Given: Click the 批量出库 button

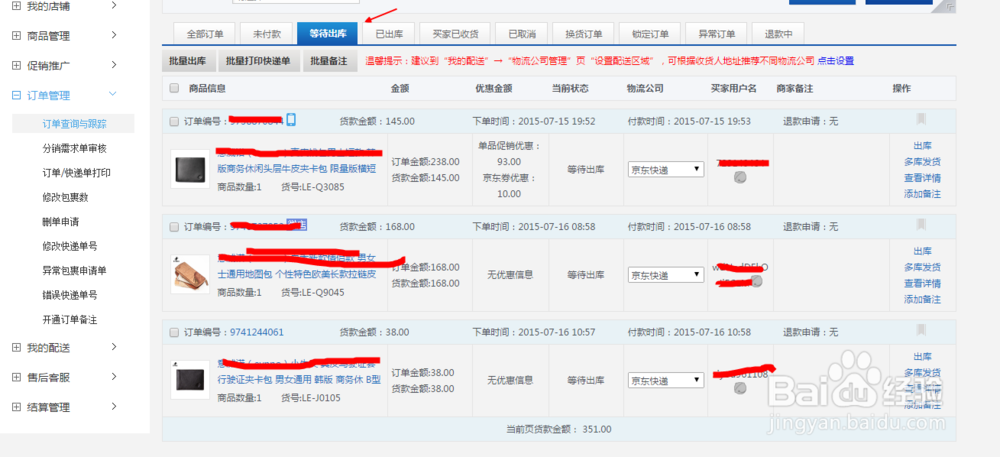Looking at the screenshot, I should point(188,61).
